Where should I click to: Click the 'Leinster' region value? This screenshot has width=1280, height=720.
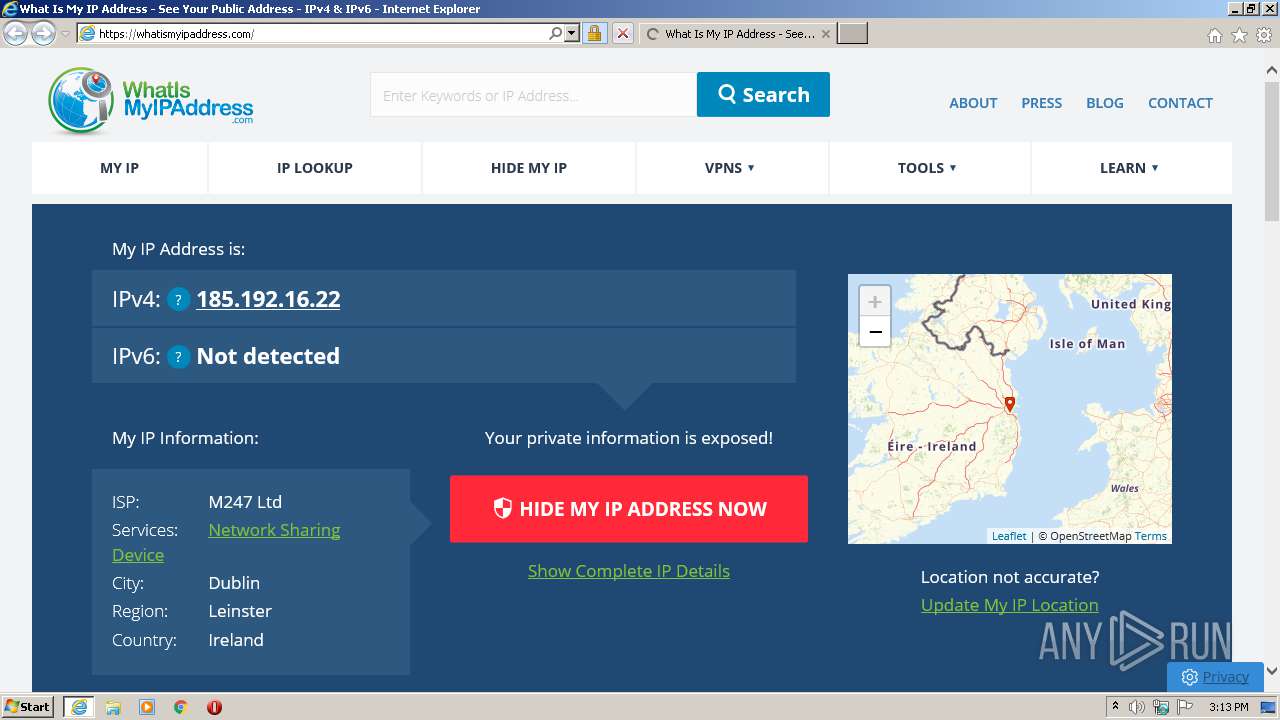pyautogui.click(x=240, y=611)
